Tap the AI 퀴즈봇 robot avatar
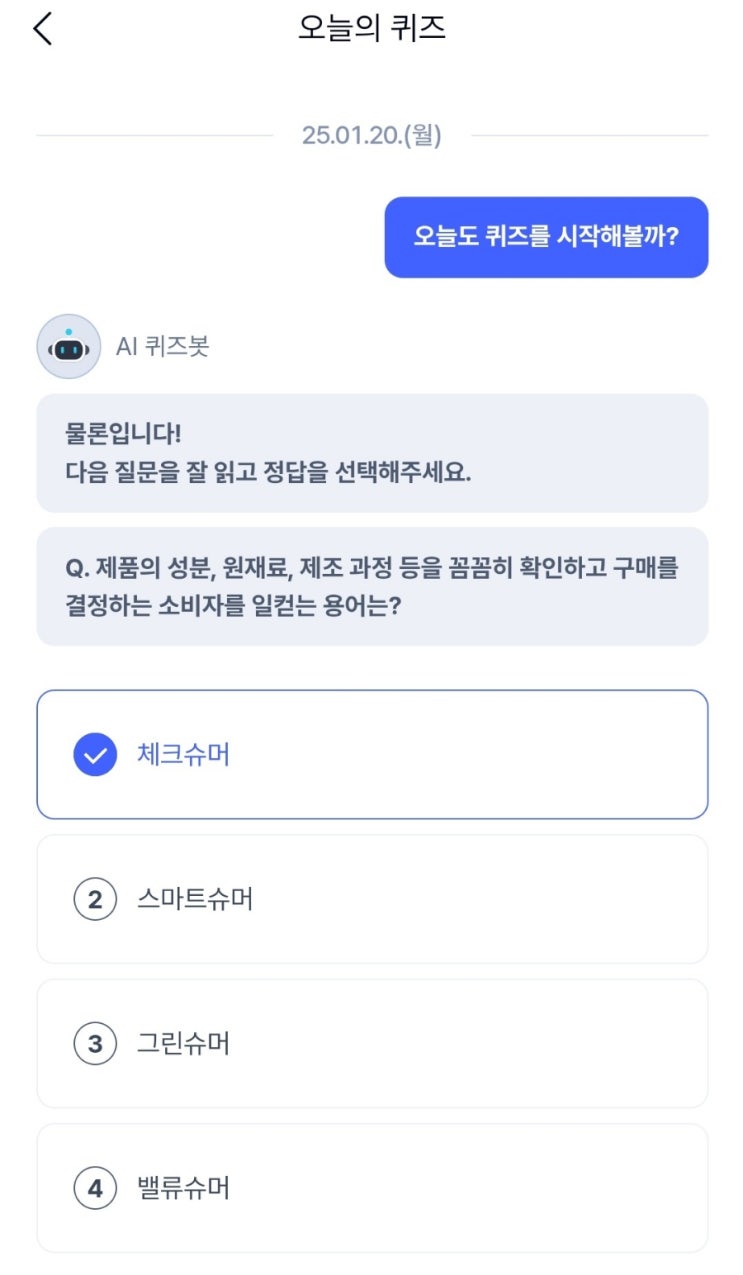 tap(69, 346)
